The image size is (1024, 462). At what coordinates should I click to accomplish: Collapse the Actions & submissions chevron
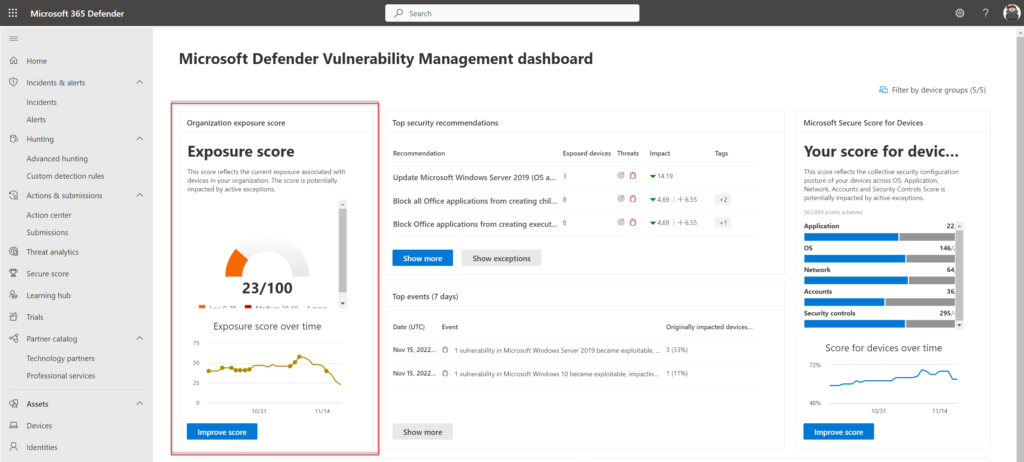point(140,195)
